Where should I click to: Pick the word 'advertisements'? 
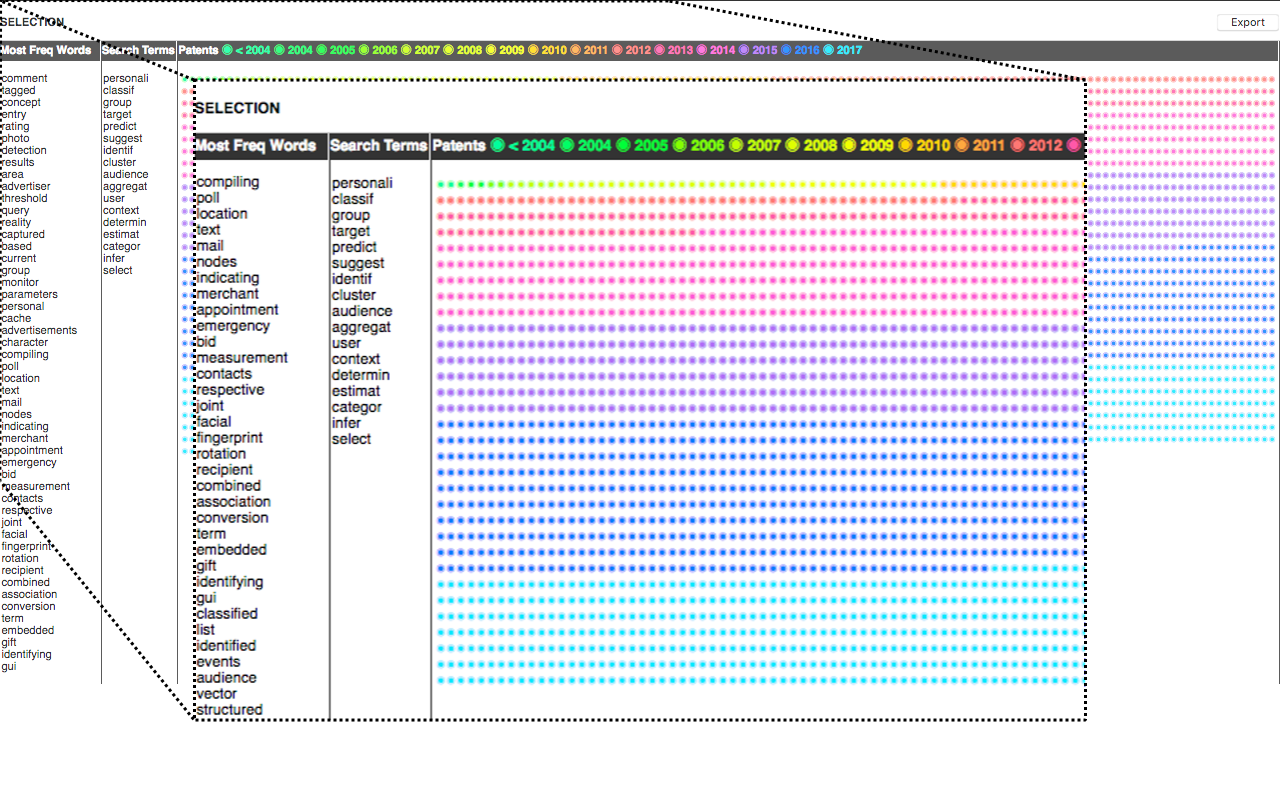tap(39, 330)
